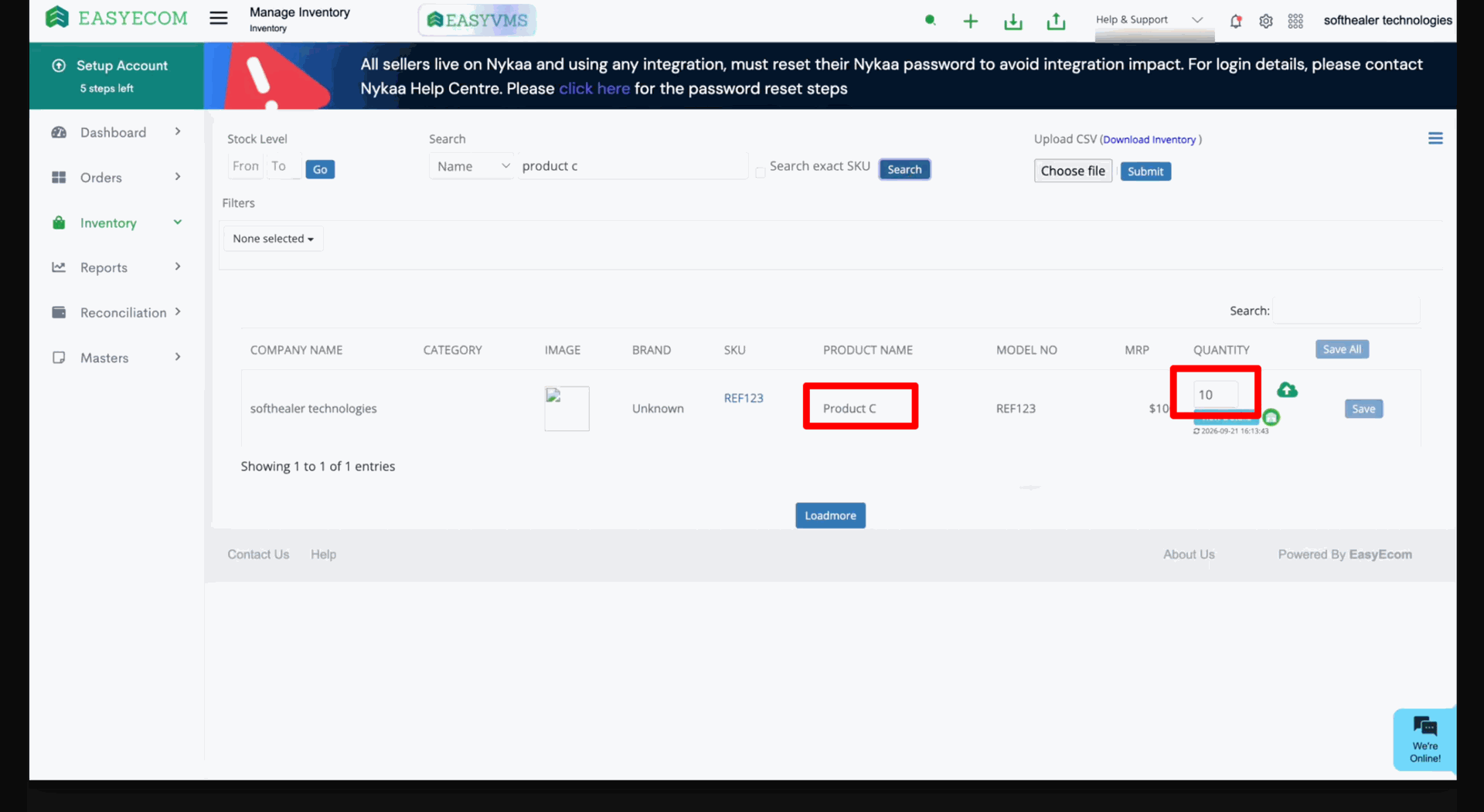Click the Product C image thumbnail
Image resolution: width=1484 pixels, height=812 pixels.
click(x=567, y=409)
